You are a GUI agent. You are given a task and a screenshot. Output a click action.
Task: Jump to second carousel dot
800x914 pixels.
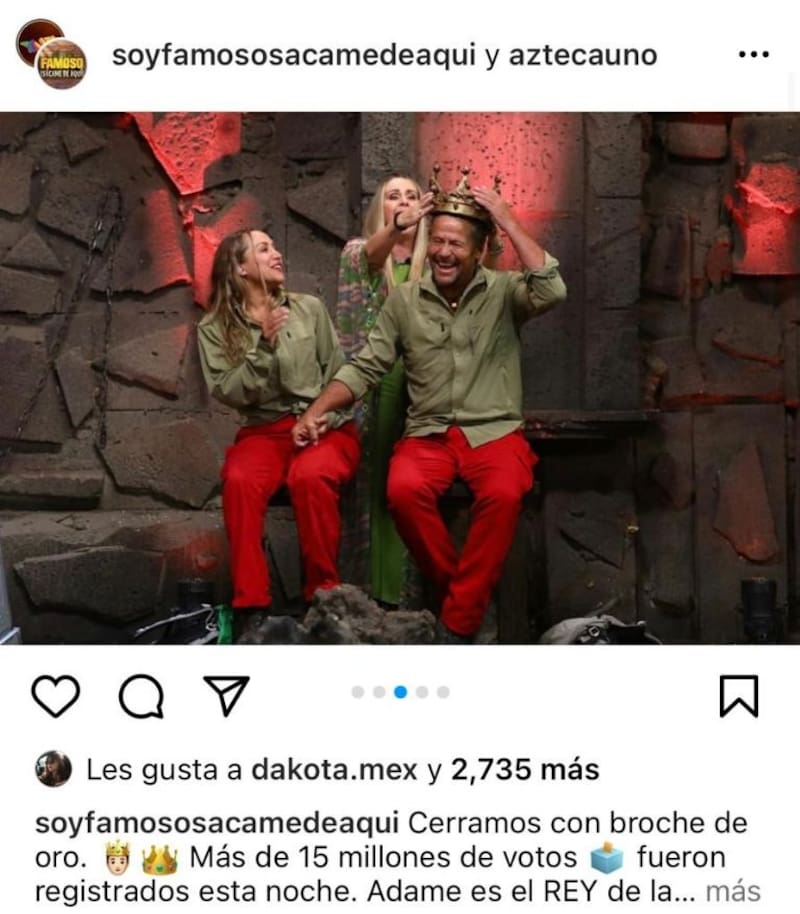[x=379, y=692]
